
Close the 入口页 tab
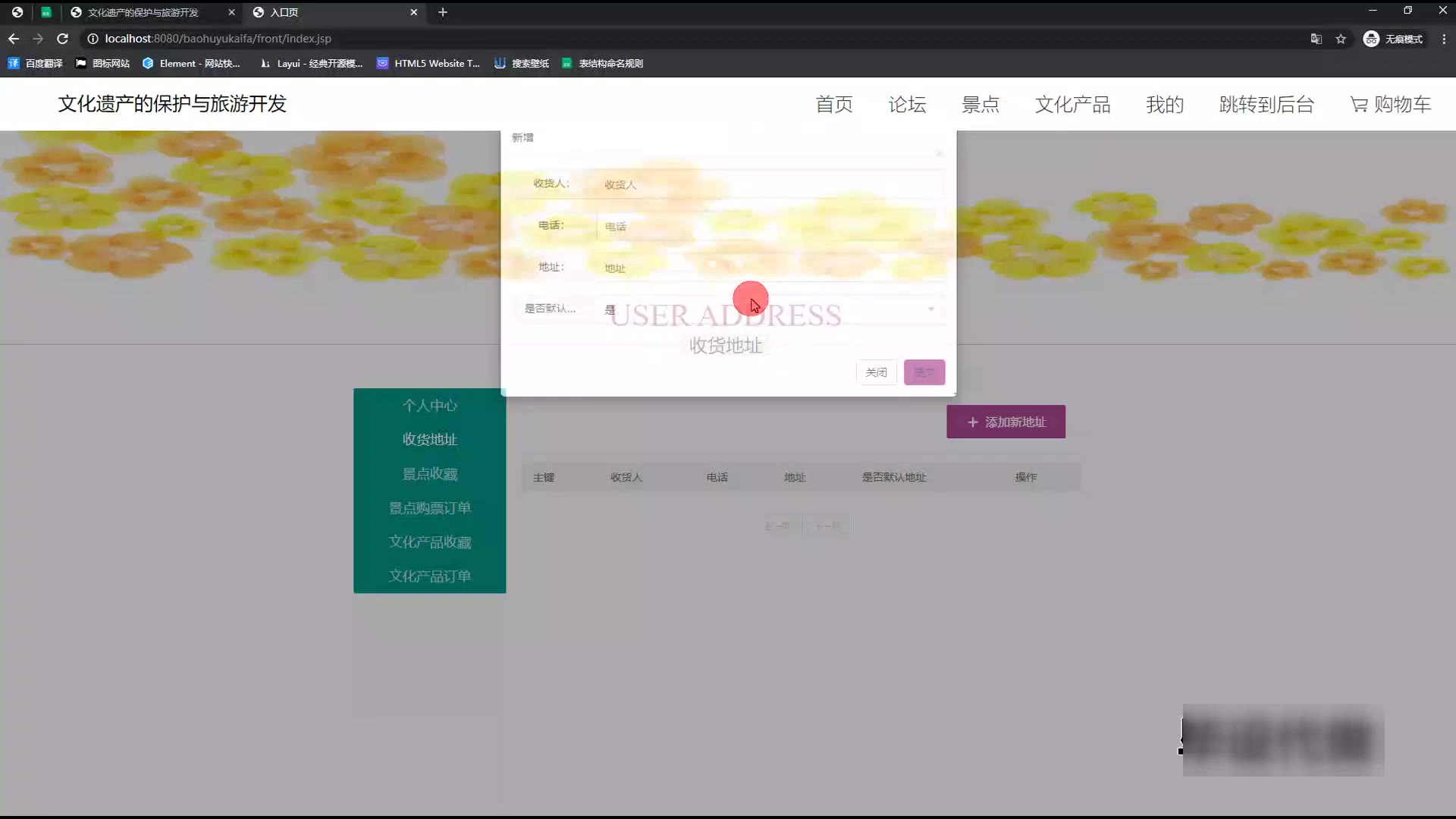point(413,12)
